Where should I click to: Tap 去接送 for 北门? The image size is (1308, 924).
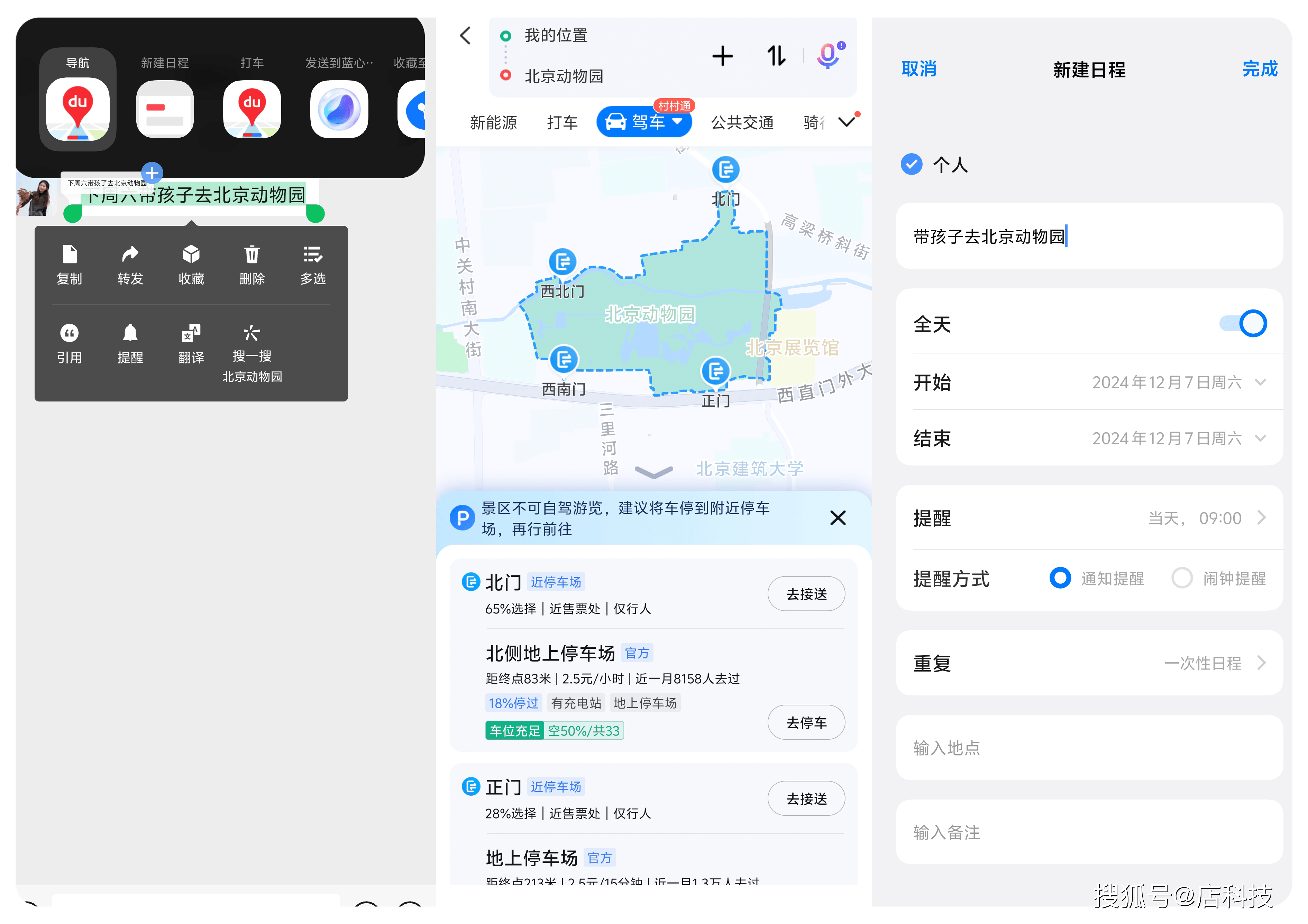point(806,594)
